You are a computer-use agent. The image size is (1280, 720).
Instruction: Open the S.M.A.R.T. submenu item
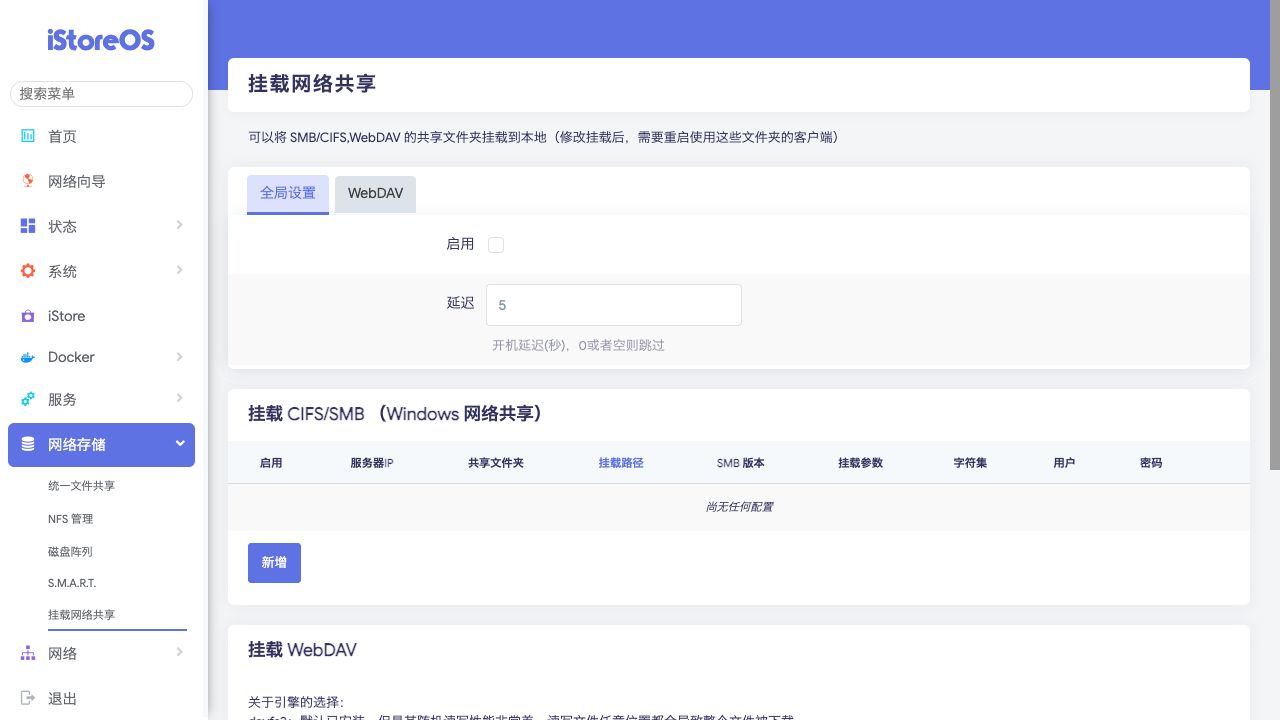click(x=72, y=582)
